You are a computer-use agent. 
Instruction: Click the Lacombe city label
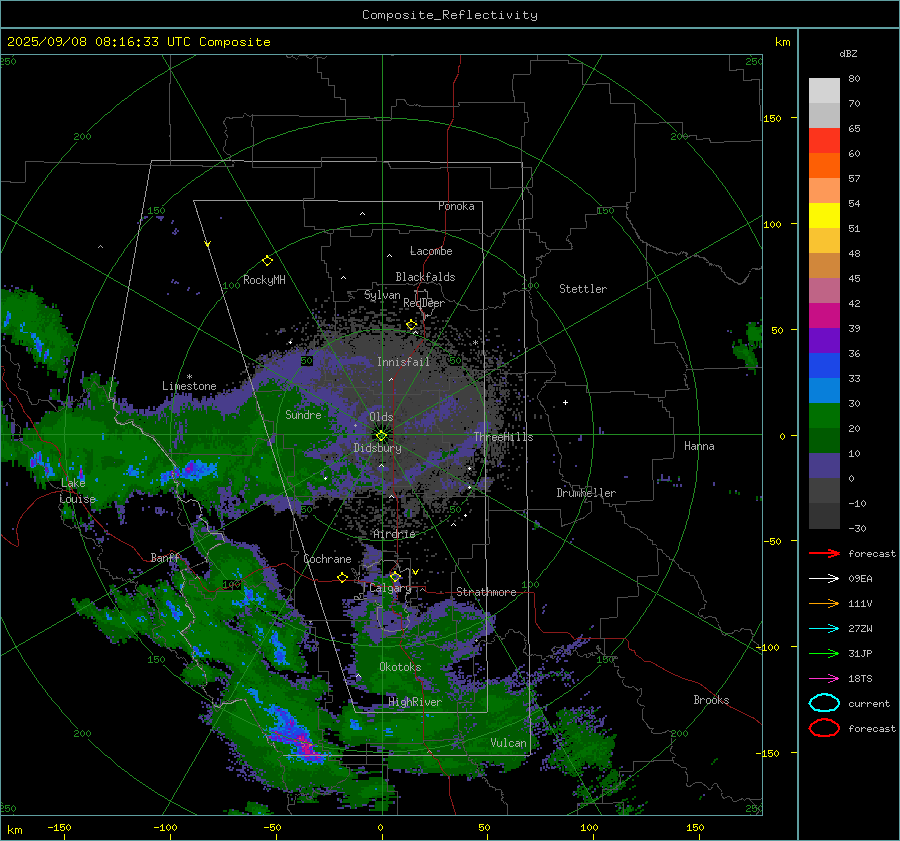(431, 251)
